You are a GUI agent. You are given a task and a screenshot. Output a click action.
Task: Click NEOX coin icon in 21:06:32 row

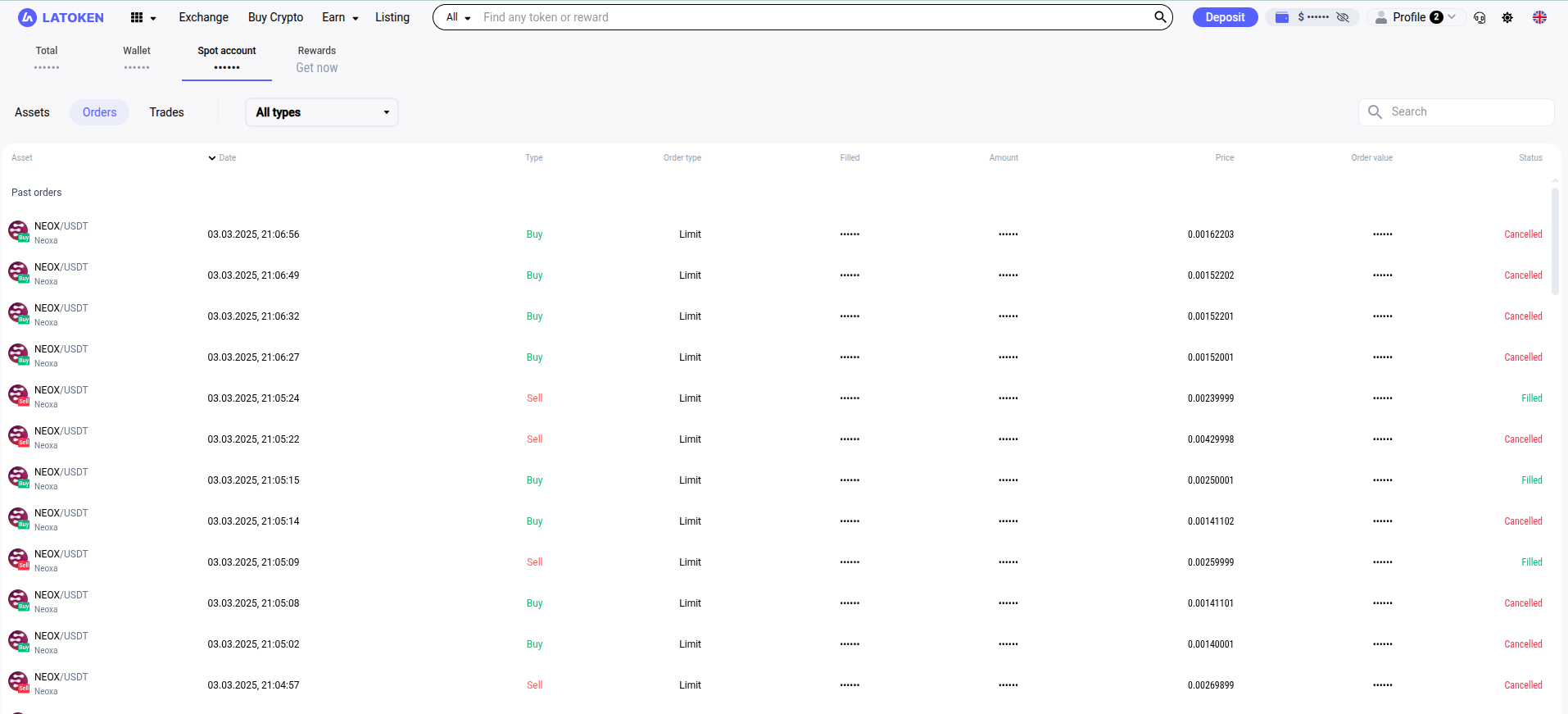(x=18, y=314)
